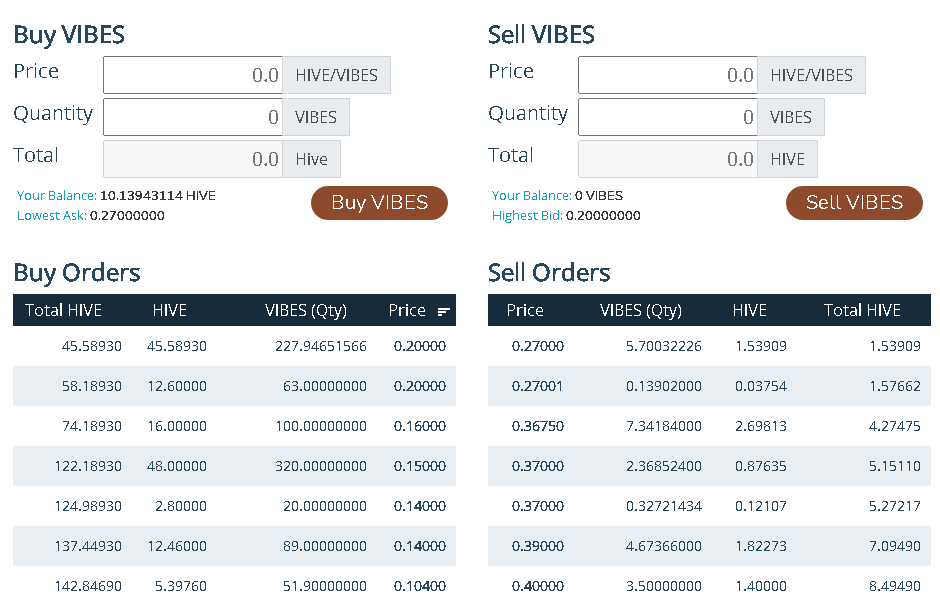Click sell order price 0.39000
Screen dimensions: 940x596
point(538,546)
